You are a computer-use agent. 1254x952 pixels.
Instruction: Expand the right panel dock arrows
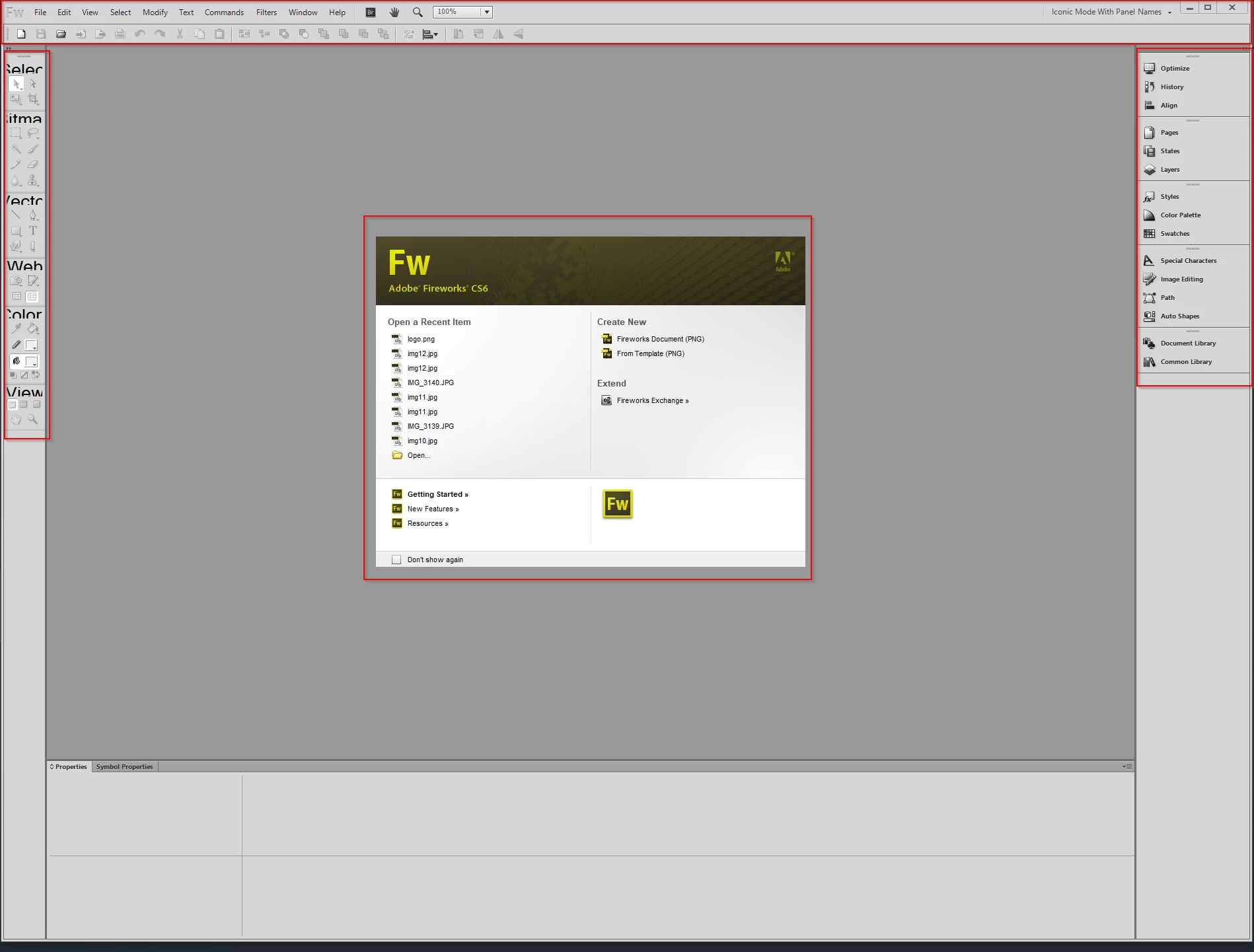[x=1245, y=48]
